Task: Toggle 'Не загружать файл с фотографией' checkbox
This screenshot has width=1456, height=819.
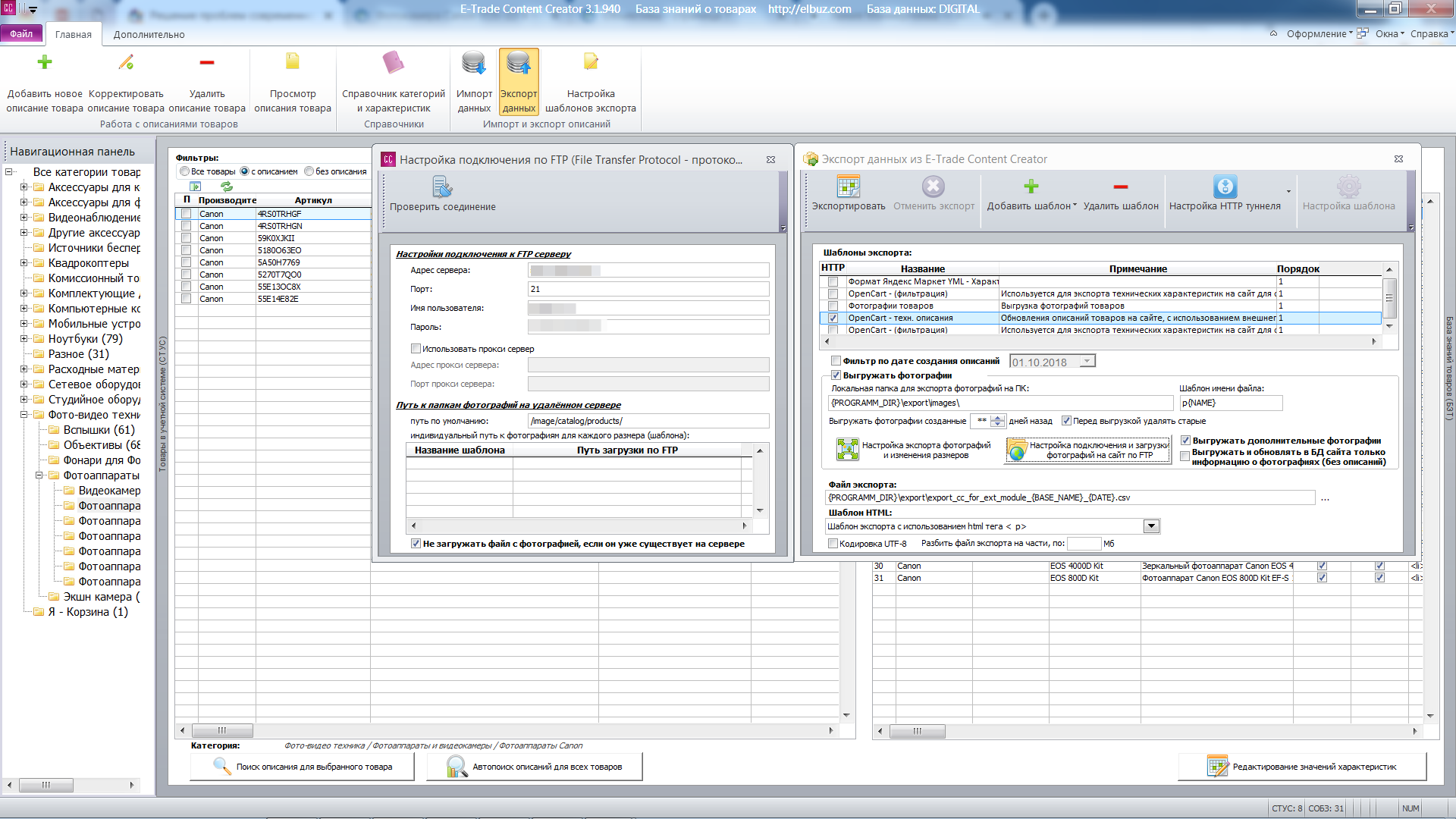Action: (x=416, y=544)
